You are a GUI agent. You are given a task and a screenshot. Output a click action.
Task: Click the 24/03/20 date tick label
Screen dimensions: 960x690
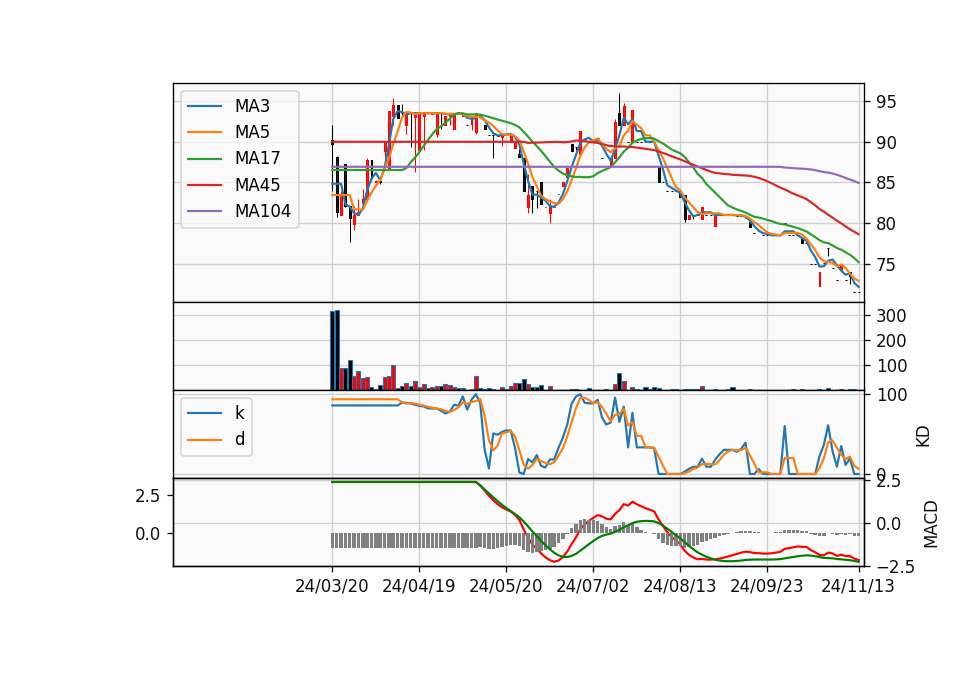click(332, 586)
